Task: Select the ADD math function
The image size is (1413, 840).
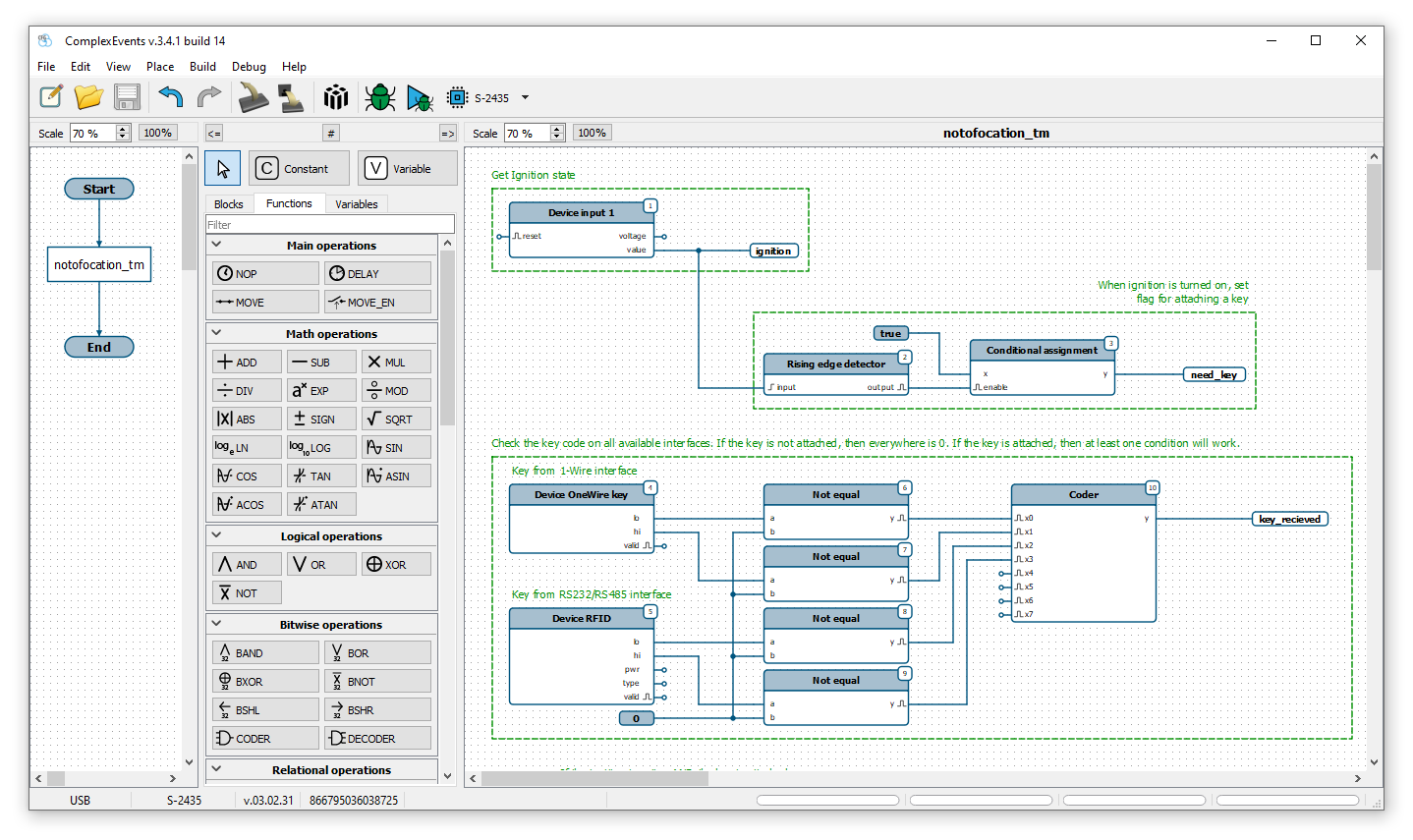Action: tap(247, 362)
